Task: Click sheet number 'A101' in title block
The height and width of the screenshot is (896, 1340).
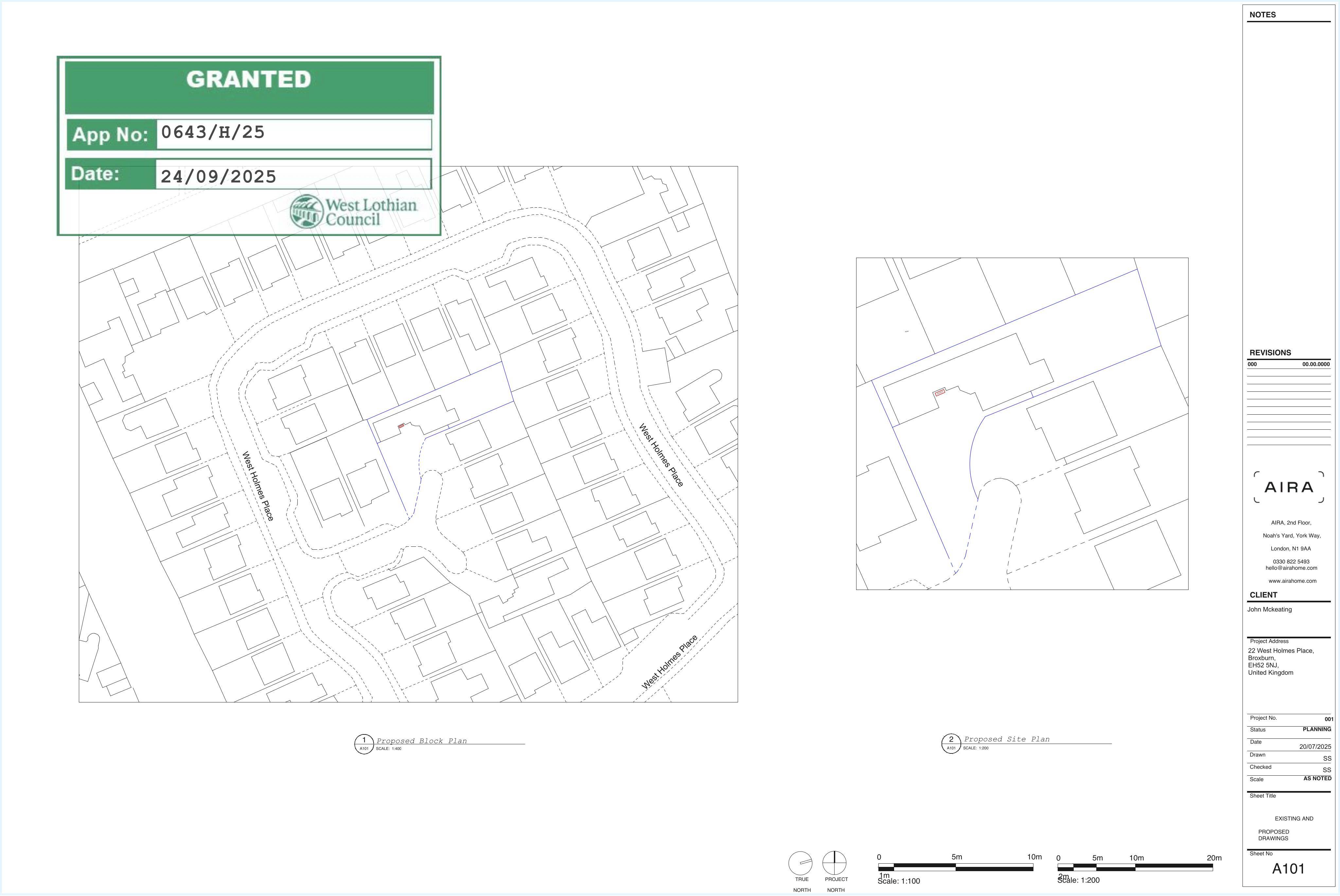Action: [x=1288, y=869]
